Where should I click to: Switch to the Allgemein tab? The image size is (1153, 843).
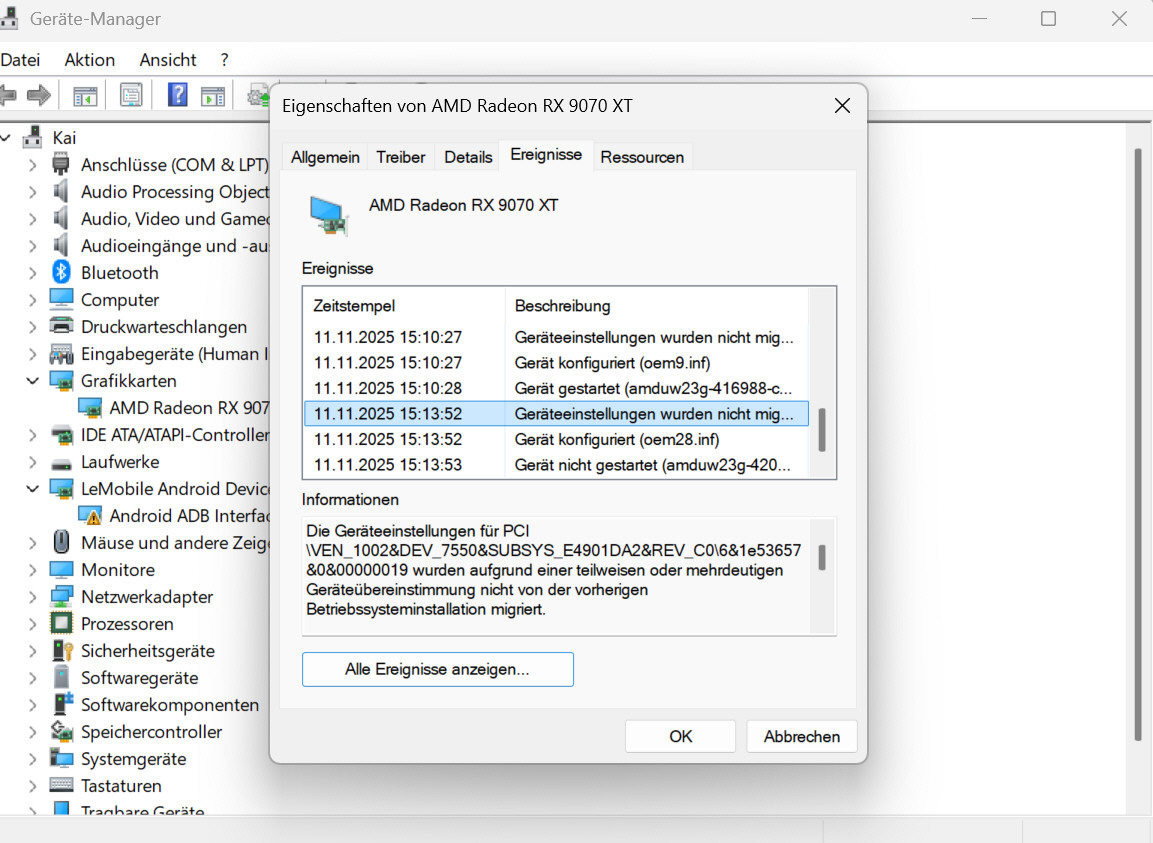coord(325,157)
